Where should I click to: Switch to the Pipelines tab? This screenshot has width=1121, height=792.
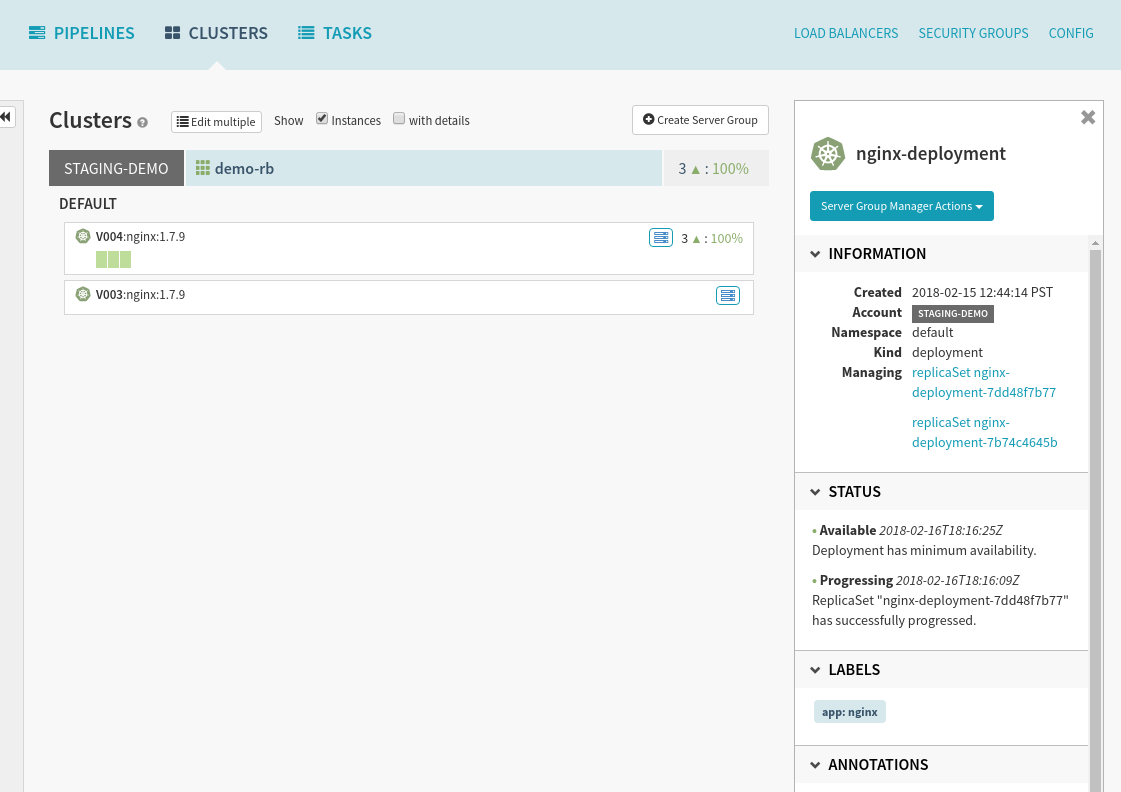coord(82,33)
